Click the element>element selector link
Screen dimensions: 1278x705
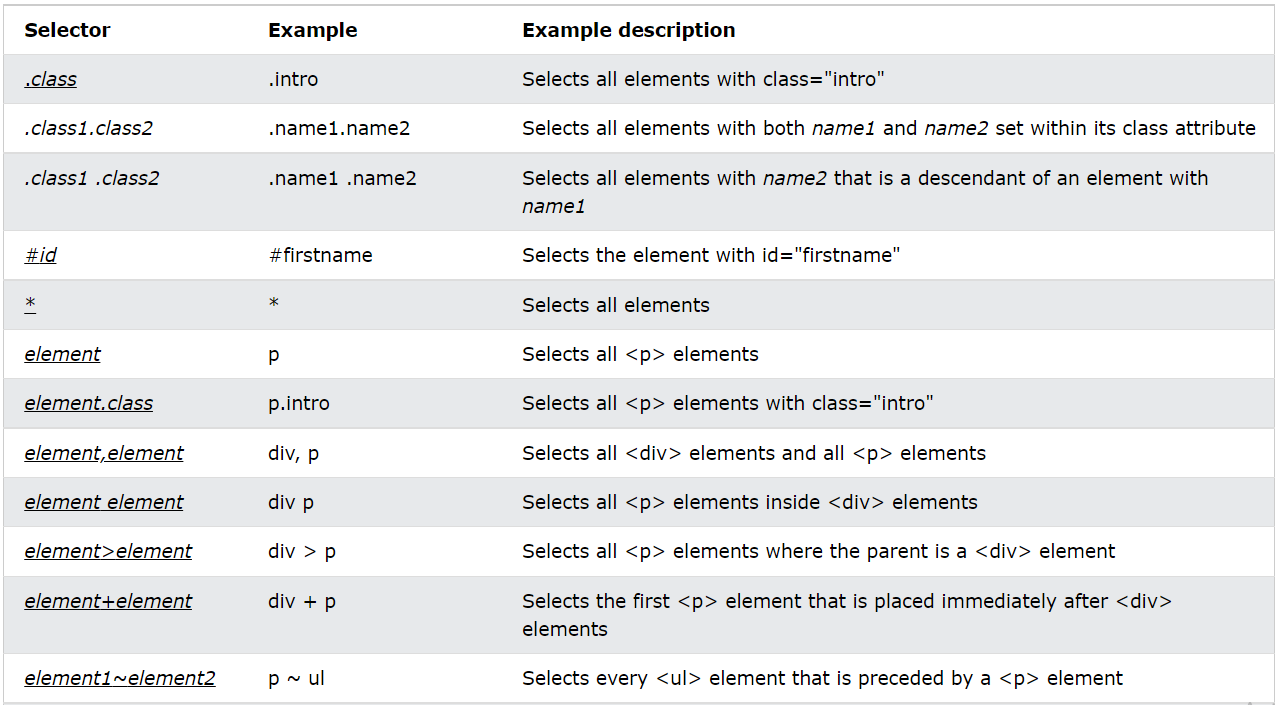(x=108, y=551)
